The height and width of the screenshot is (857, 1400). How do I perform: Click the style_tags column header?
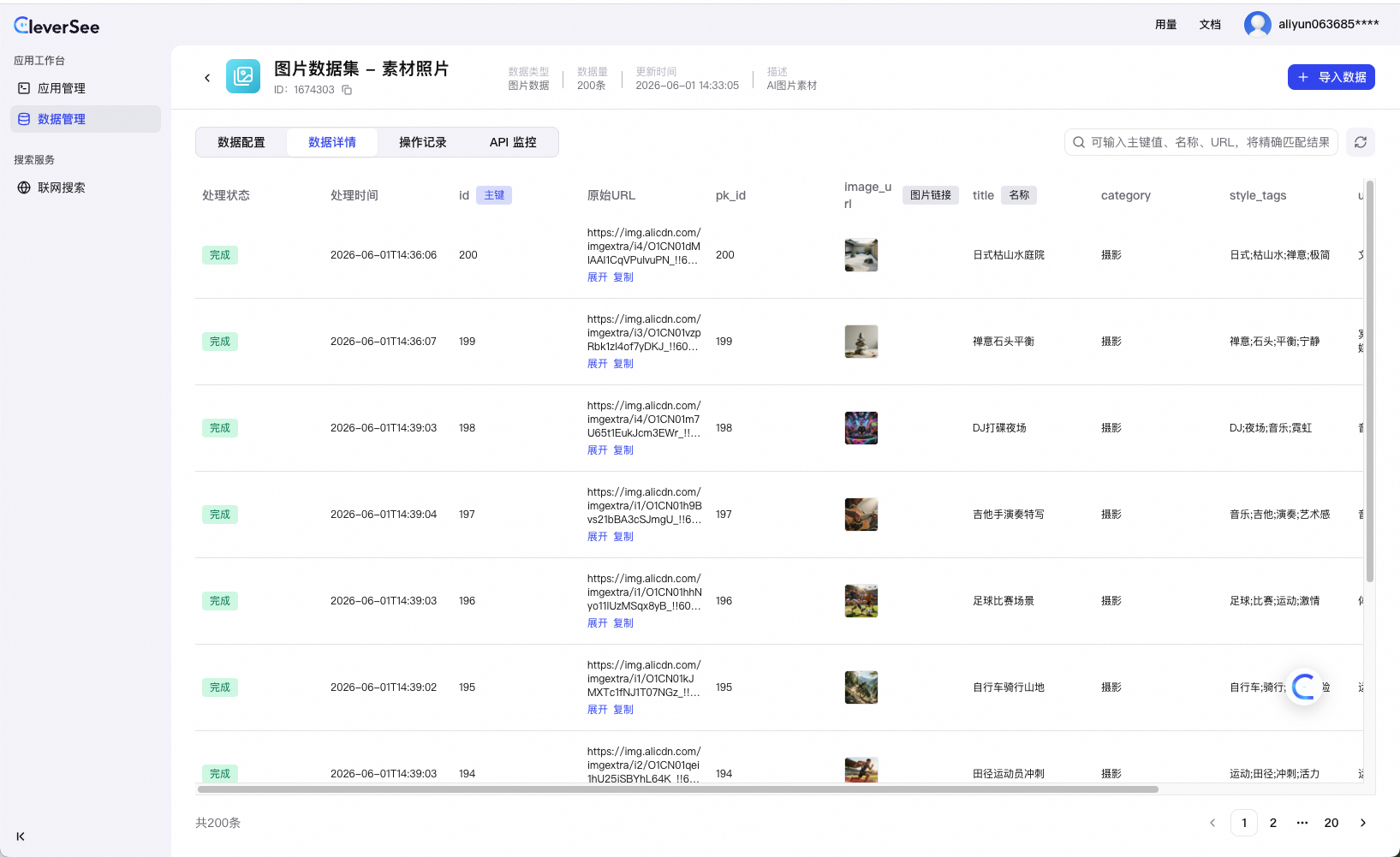tap(1258, 195)
